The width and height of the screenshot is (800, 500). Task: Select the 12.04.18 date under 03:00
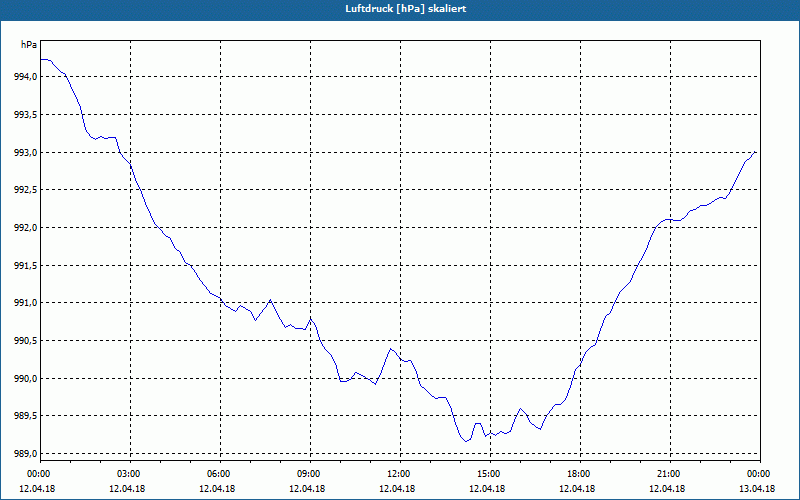[127, 489]
